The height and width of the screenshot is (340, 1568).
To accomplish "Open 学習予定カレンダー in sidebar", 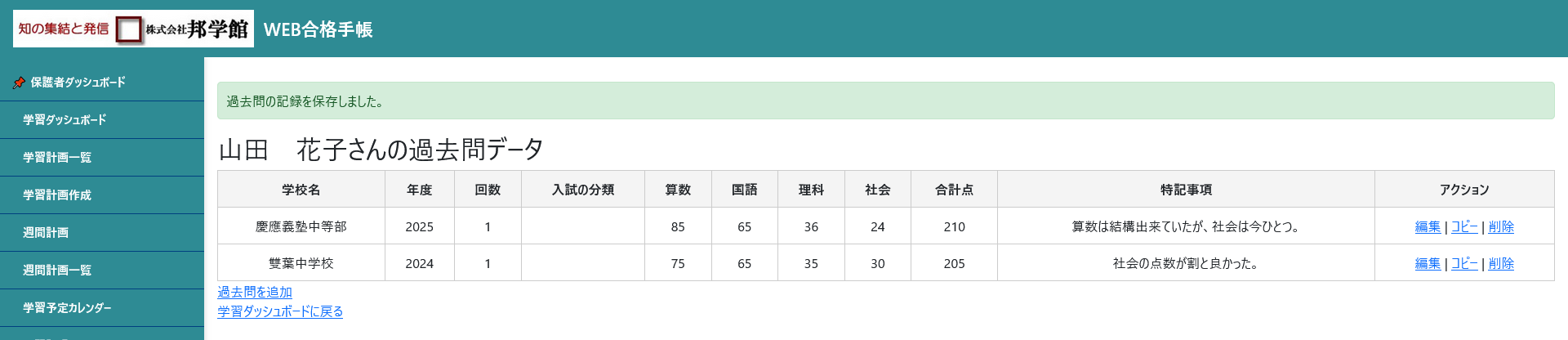I will [67, 308].
